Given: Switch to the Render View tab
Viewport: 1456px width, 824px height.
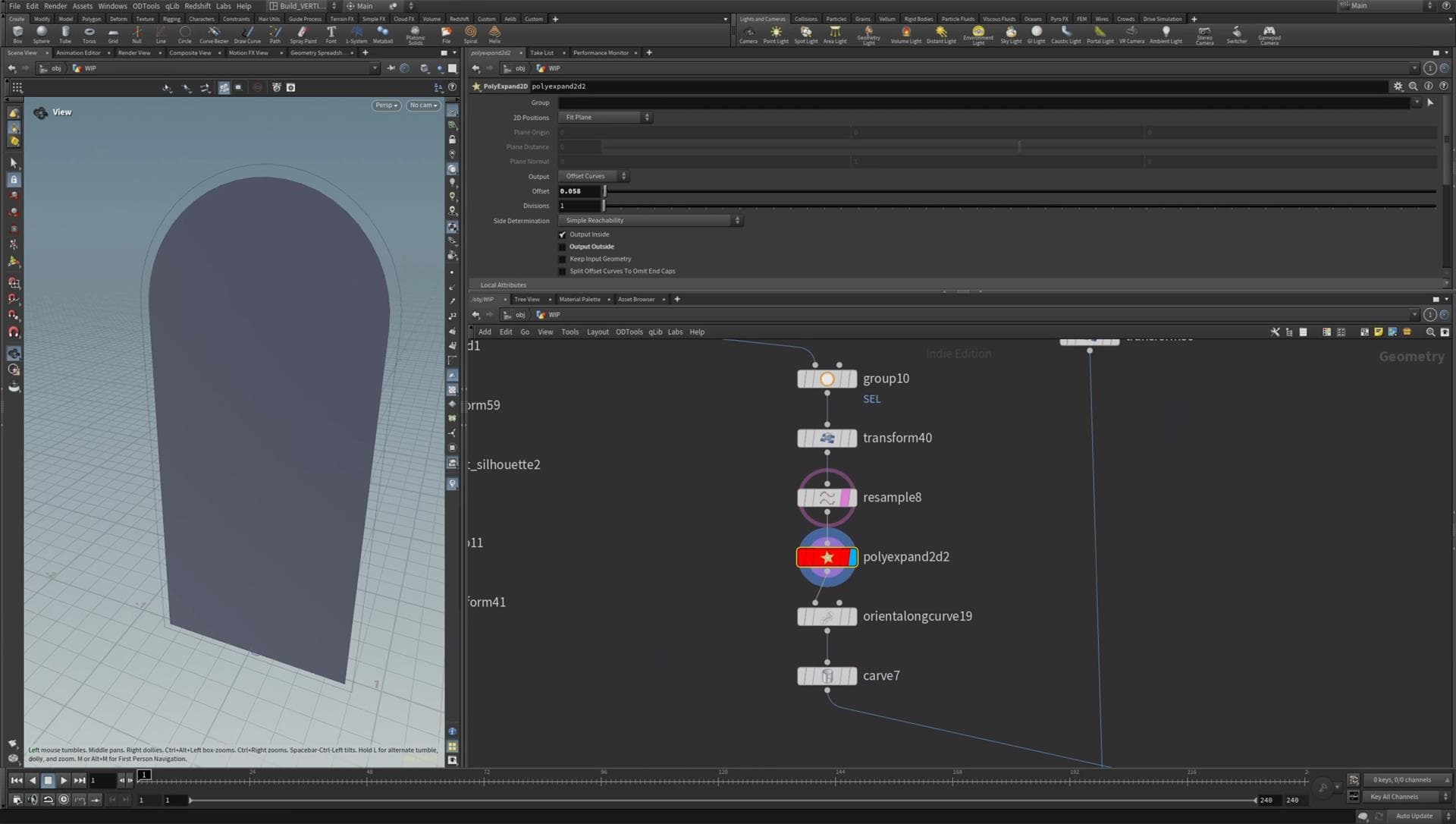Looking at the screenshot, I should point(134,53).
